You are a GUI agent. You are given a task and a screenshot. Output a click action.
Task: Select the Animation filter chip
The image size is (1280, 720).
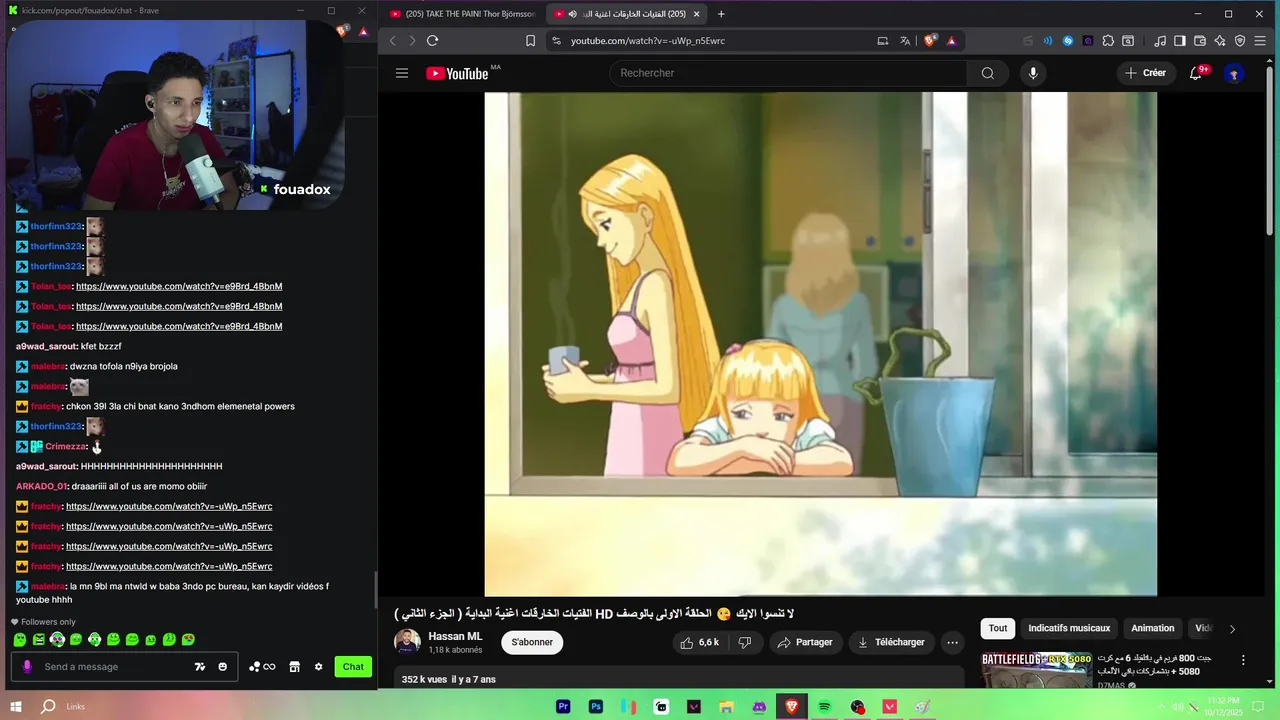(x=1152, y=628)
